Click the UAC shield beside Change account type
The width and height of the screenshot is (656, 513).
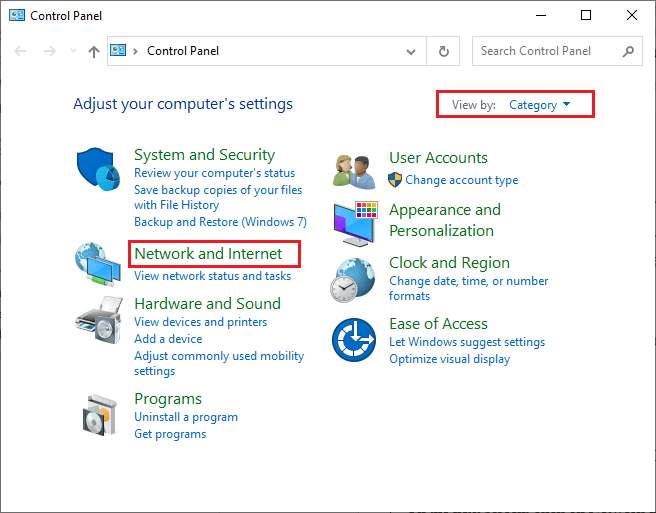pyautogui.click(x=395, y=180)
